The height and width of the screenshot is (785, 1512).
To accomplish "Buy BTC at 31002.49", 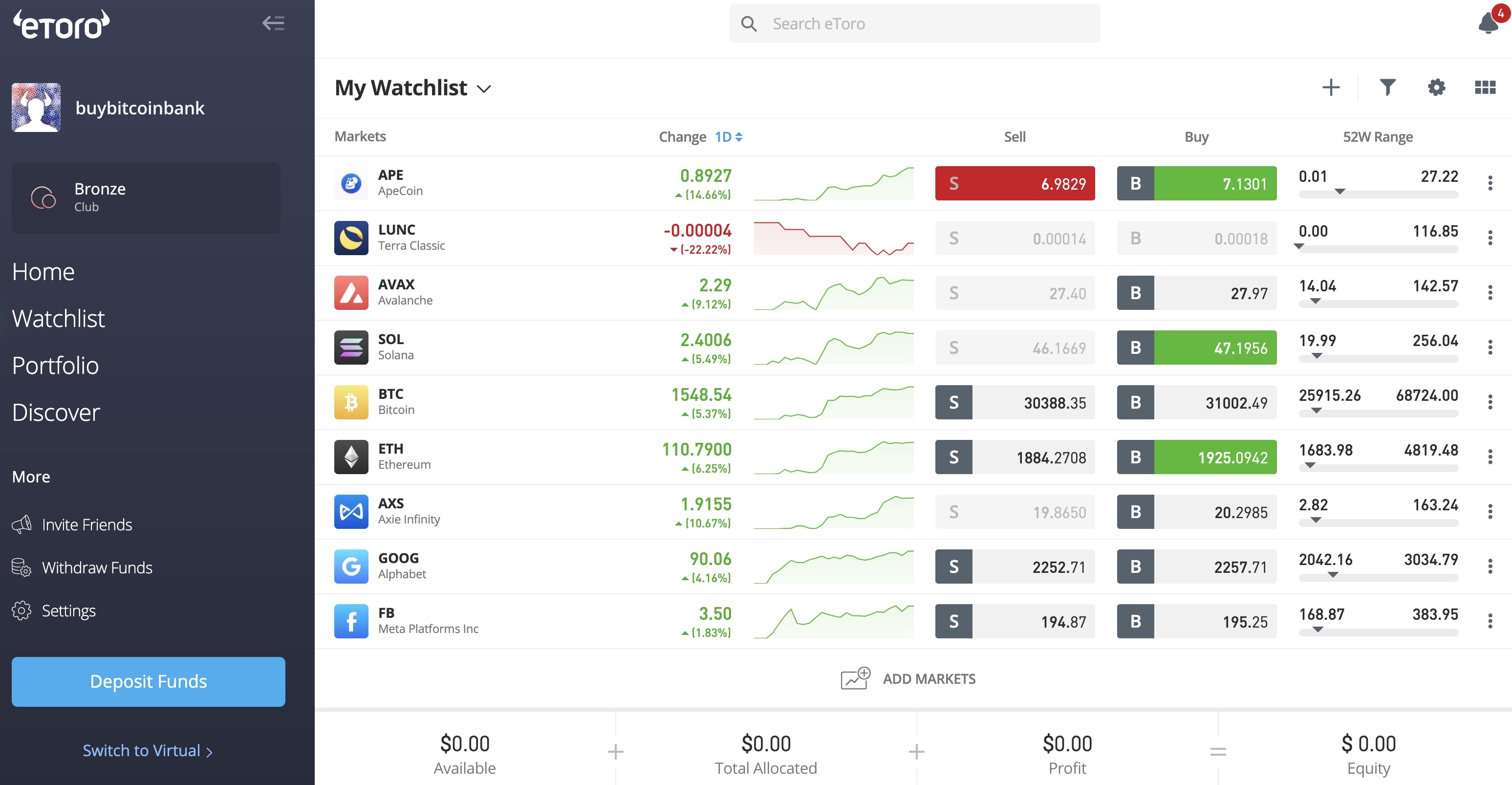I will point(1197,402).
